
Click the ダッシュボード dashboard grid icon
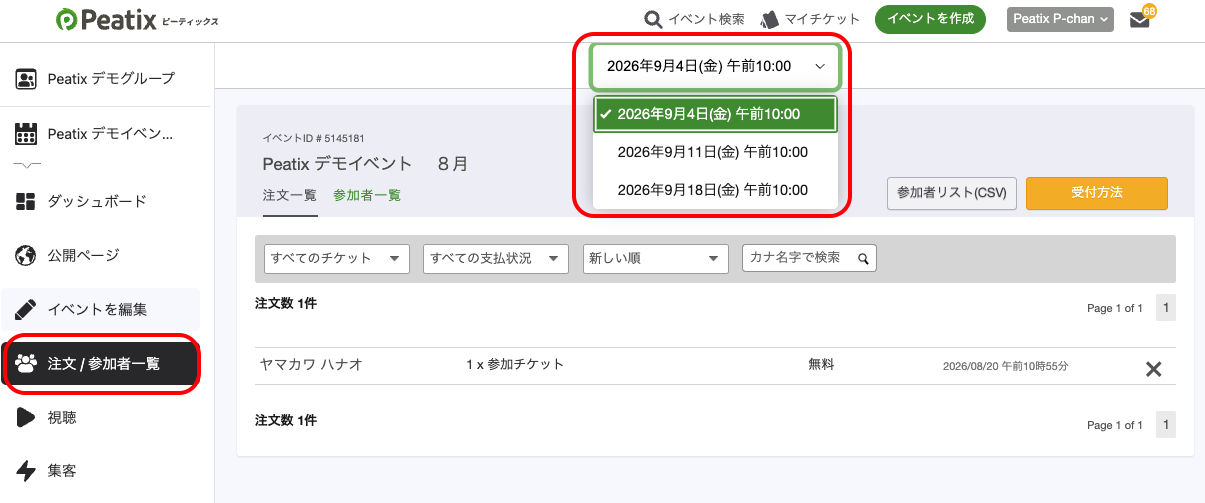pos(27,201)
